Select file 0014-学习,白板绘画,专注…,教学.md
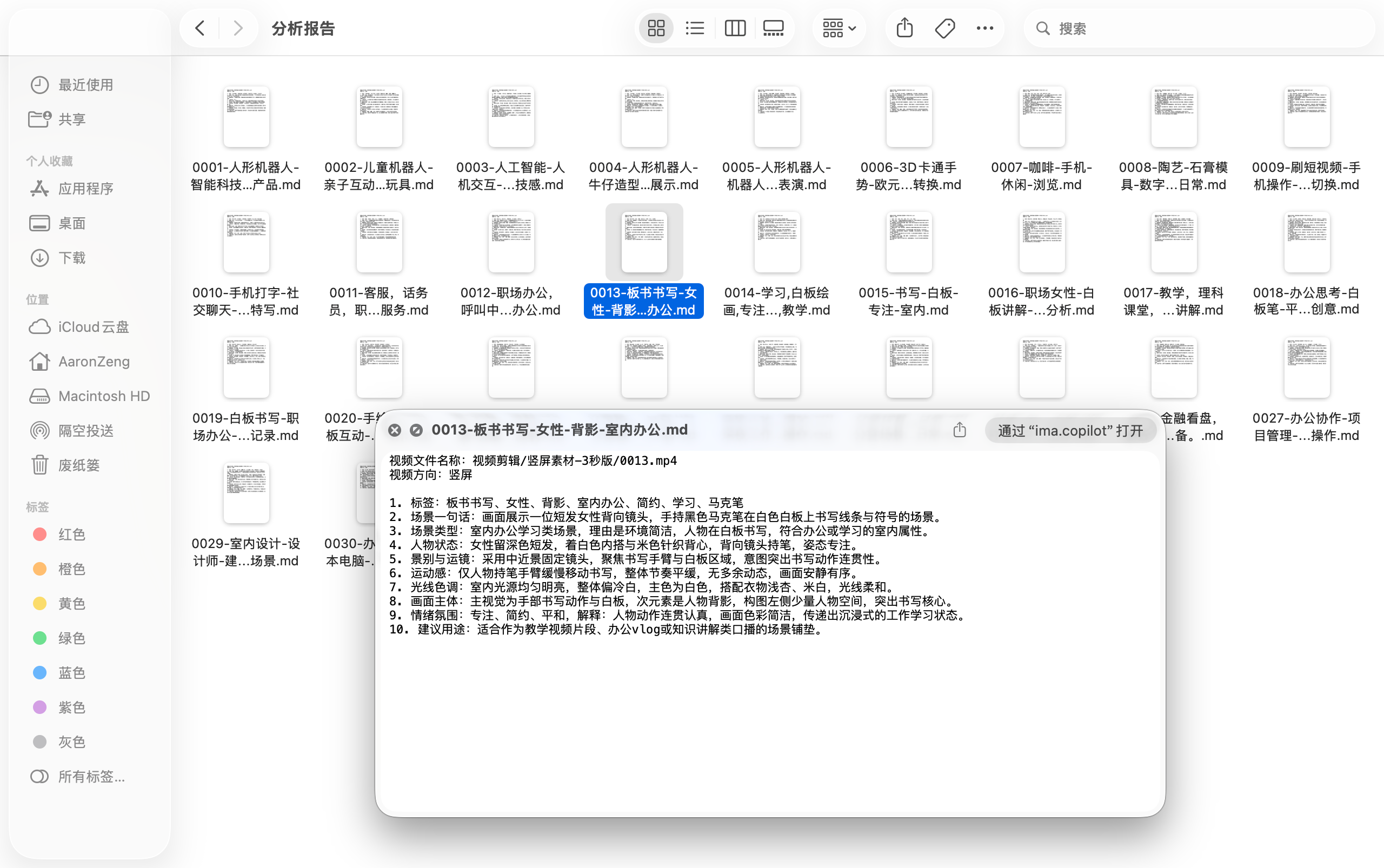This screenshot has height=868, width=1384. point(776,265)
